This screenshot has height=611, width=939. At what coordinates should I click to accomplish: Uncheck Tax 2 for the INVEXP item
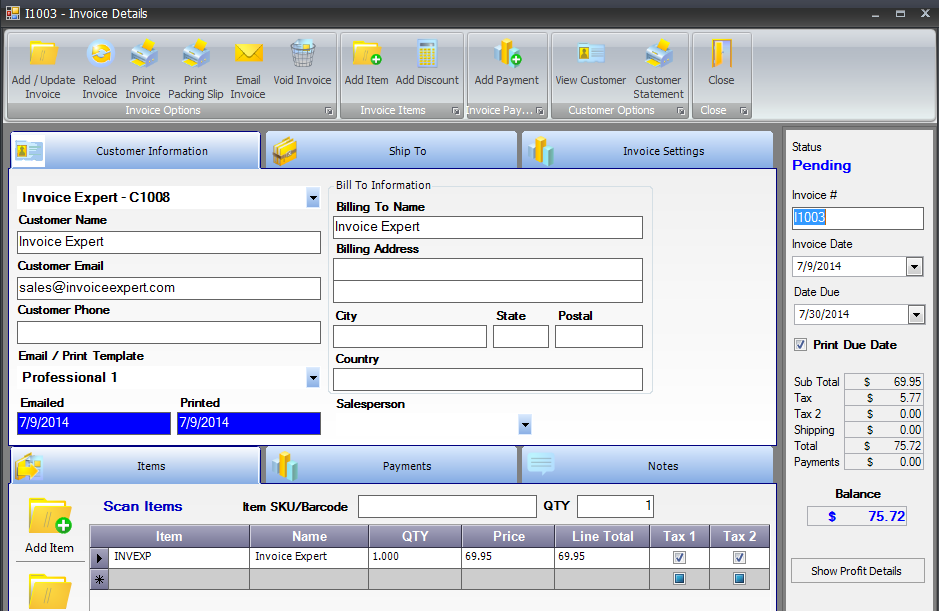tap(740, 558)
